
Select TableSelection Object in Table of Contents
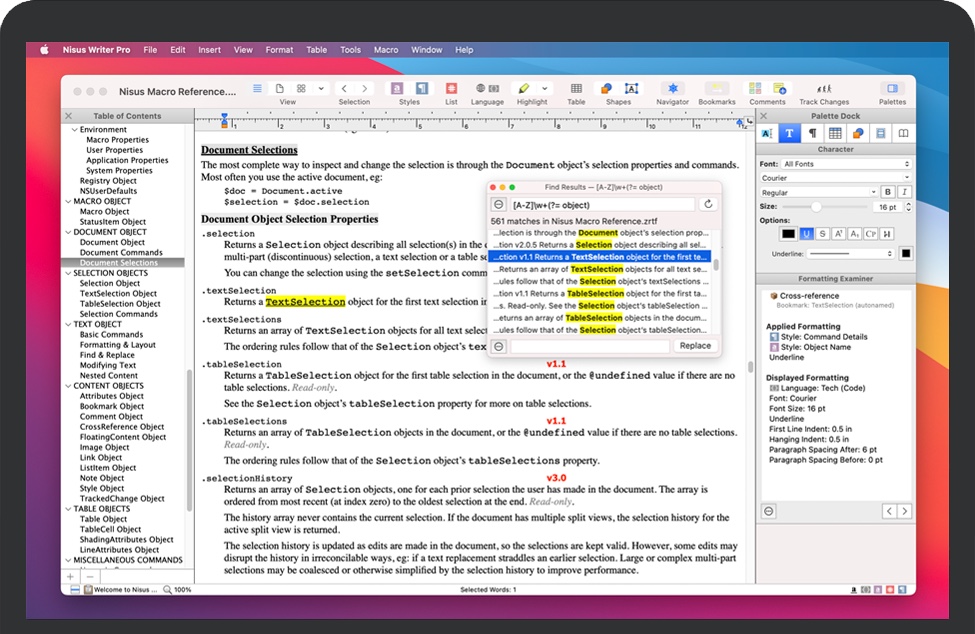120,304
